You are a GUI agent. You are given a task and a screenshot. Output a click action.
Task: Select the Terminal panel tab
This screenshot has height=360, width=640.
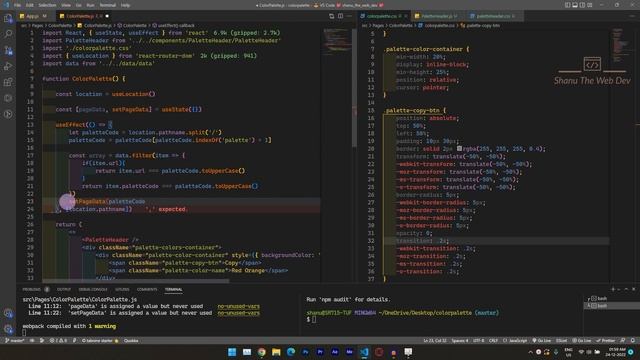(173, 289)
